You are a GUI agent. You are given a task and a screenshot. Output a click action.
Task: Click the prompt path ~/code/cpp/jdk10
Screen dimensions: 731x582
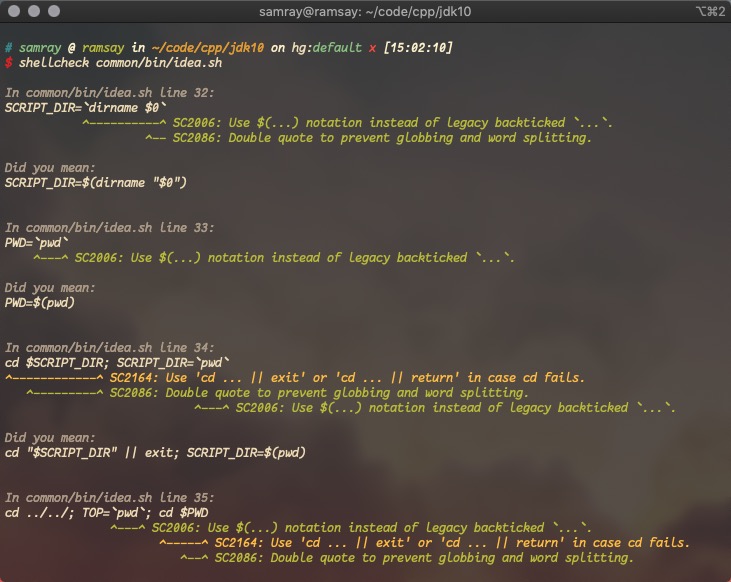[207, 48]
